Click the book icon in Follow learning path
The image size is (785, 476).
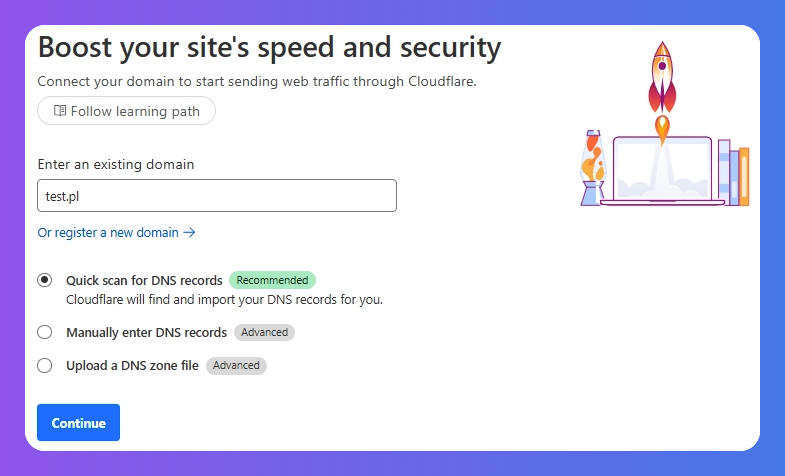click(60, 111)
